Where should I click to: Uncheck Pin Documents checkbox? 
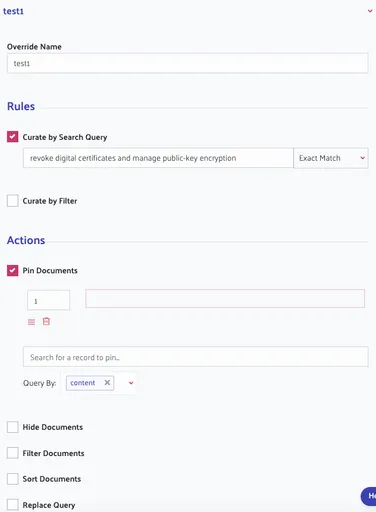coord(13,270)
